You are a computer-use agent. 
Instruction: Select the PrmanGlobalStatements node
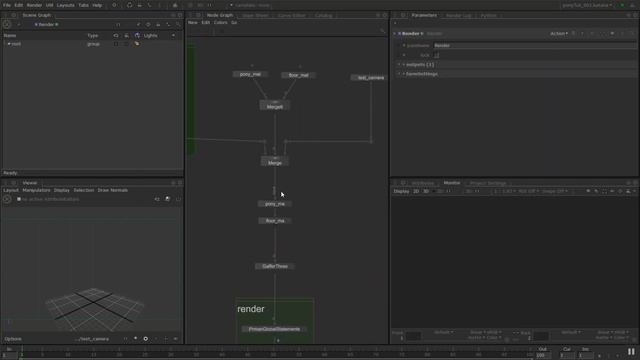click(274, 329)
